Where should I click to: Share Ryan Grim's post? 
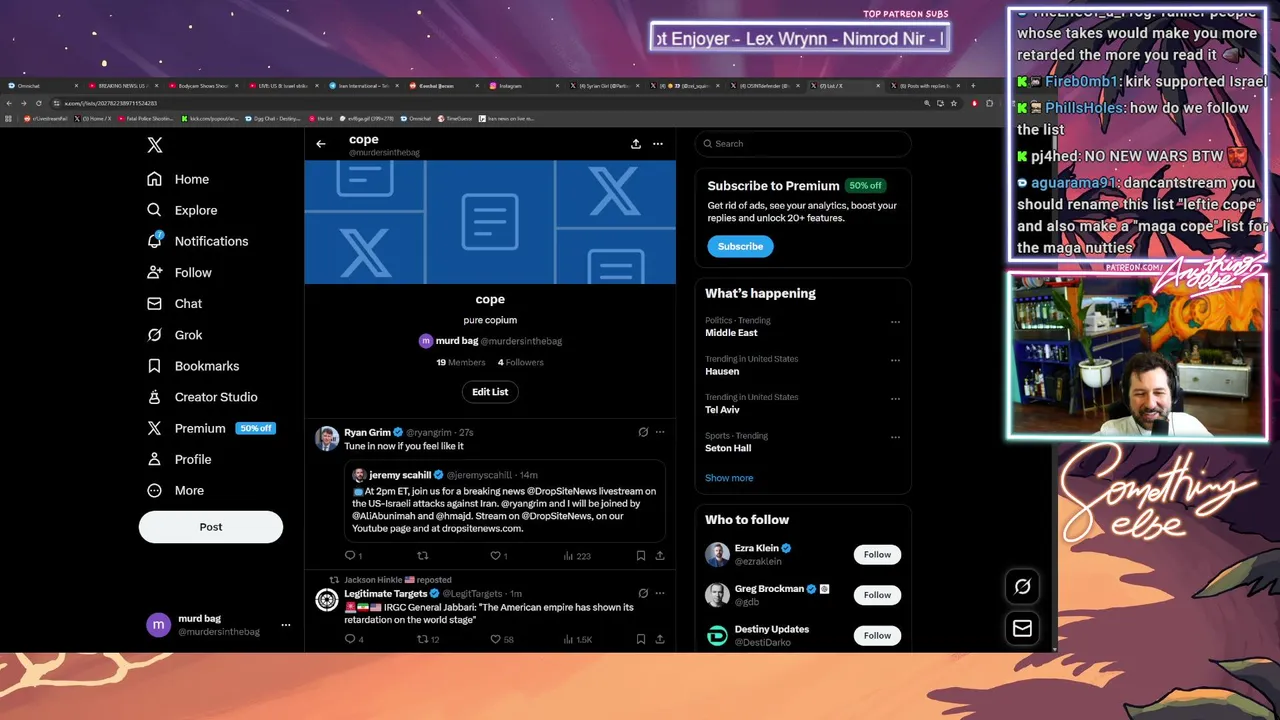659,556
